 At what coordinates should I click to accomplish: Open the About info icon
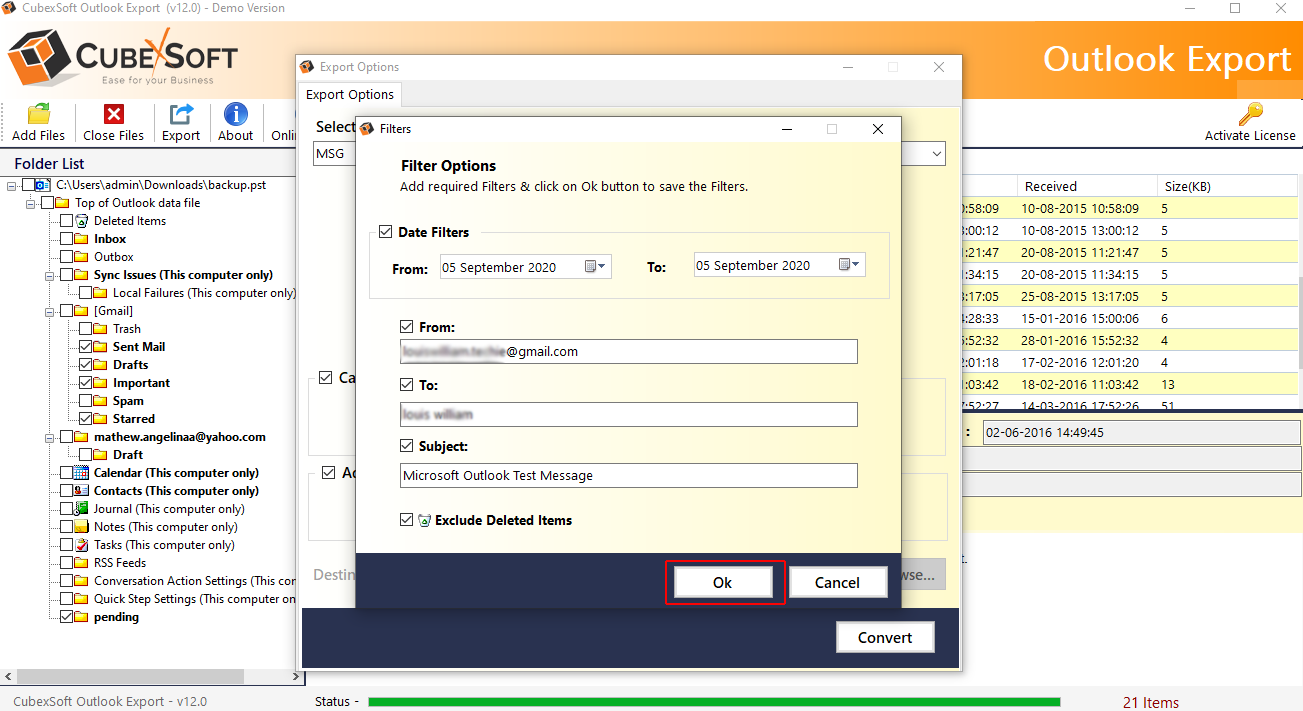(236, 113)
